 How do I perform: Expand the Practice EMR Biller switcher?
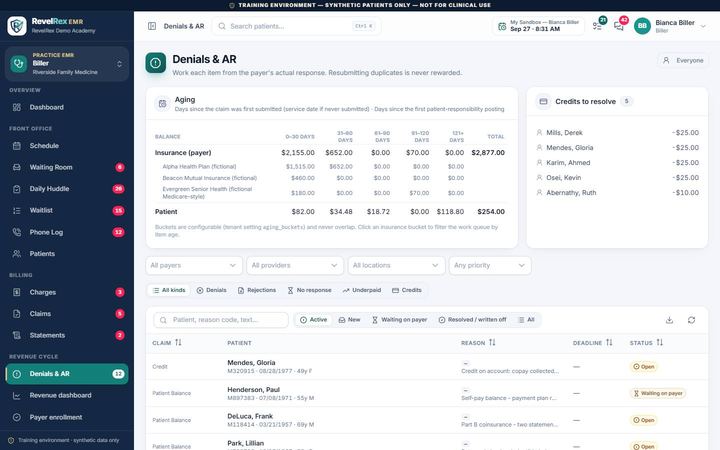[x=67, y=64]
